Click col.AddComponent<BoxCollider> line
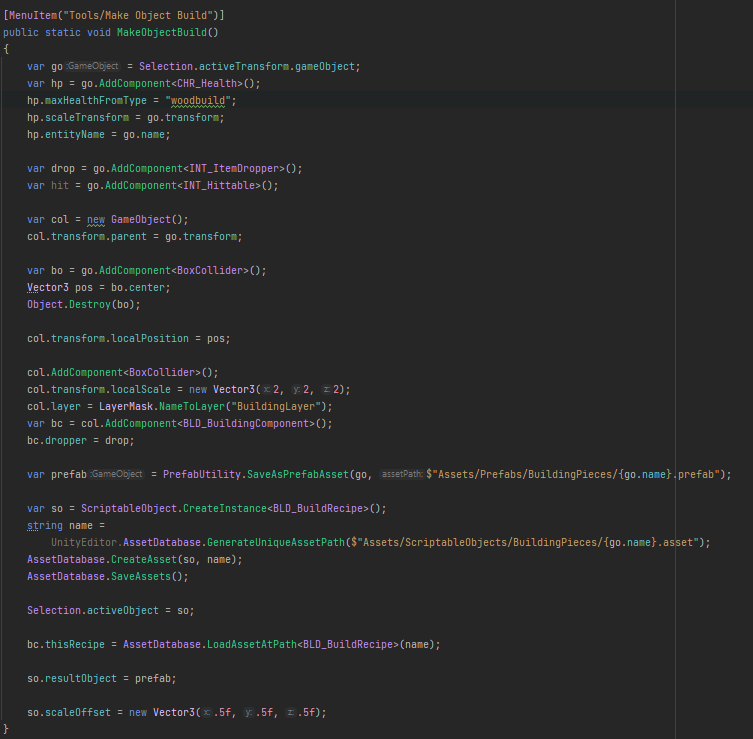Screen dimensions: 753x739 (122, 373)
